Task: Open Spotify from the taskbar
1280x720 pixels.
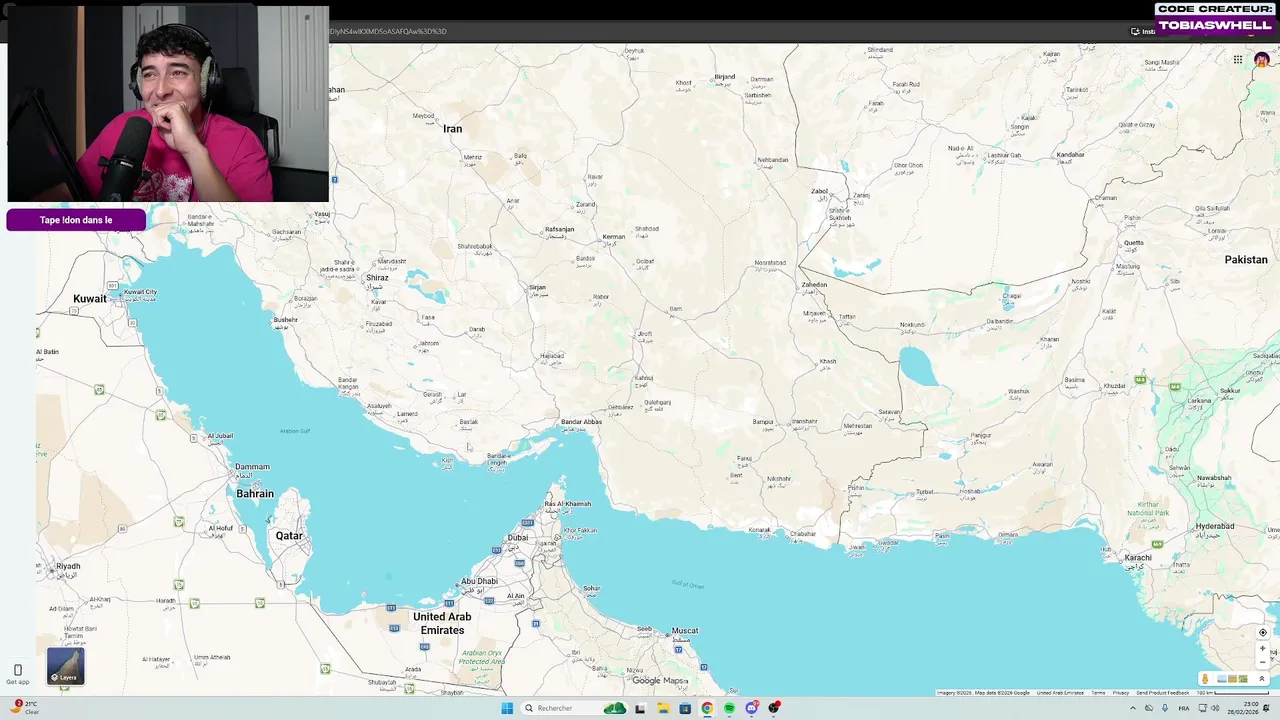Action: point(729,708)
